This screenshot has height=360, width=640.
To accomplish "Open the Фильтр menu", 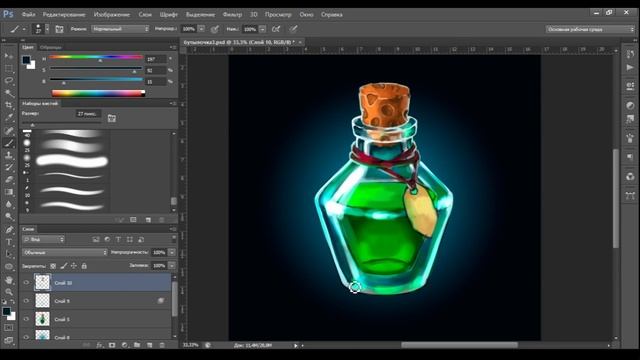I will pyautogui.click(x=232, y=14).
